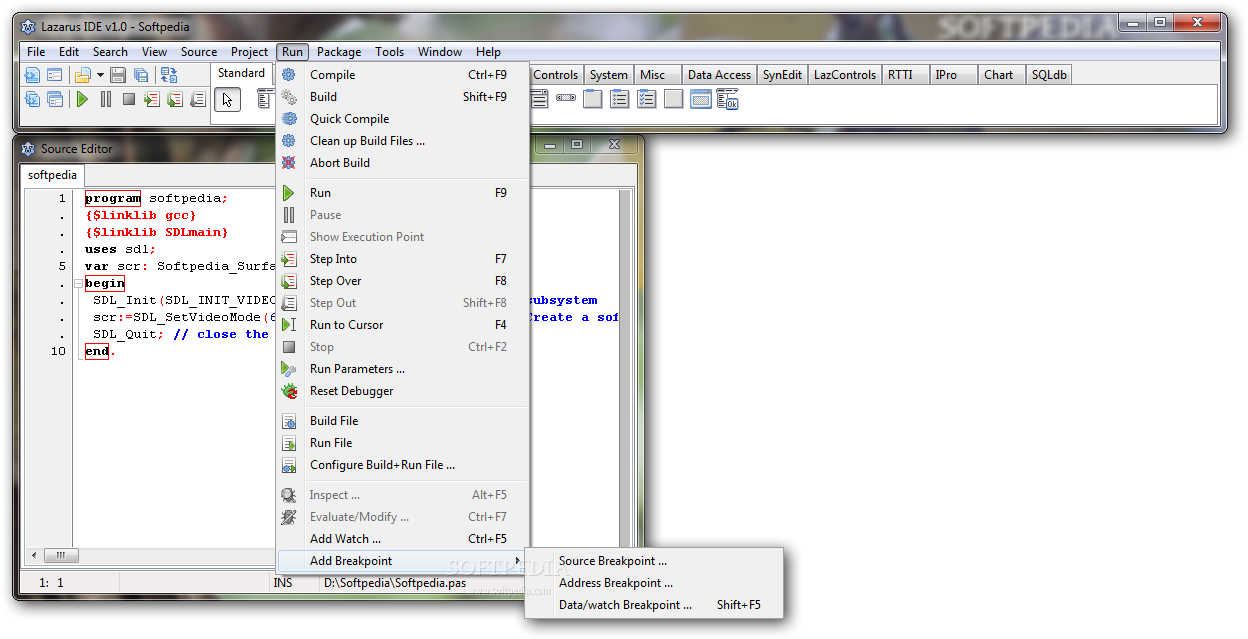
Task: Open the Search menu
Action: point(110,52)
